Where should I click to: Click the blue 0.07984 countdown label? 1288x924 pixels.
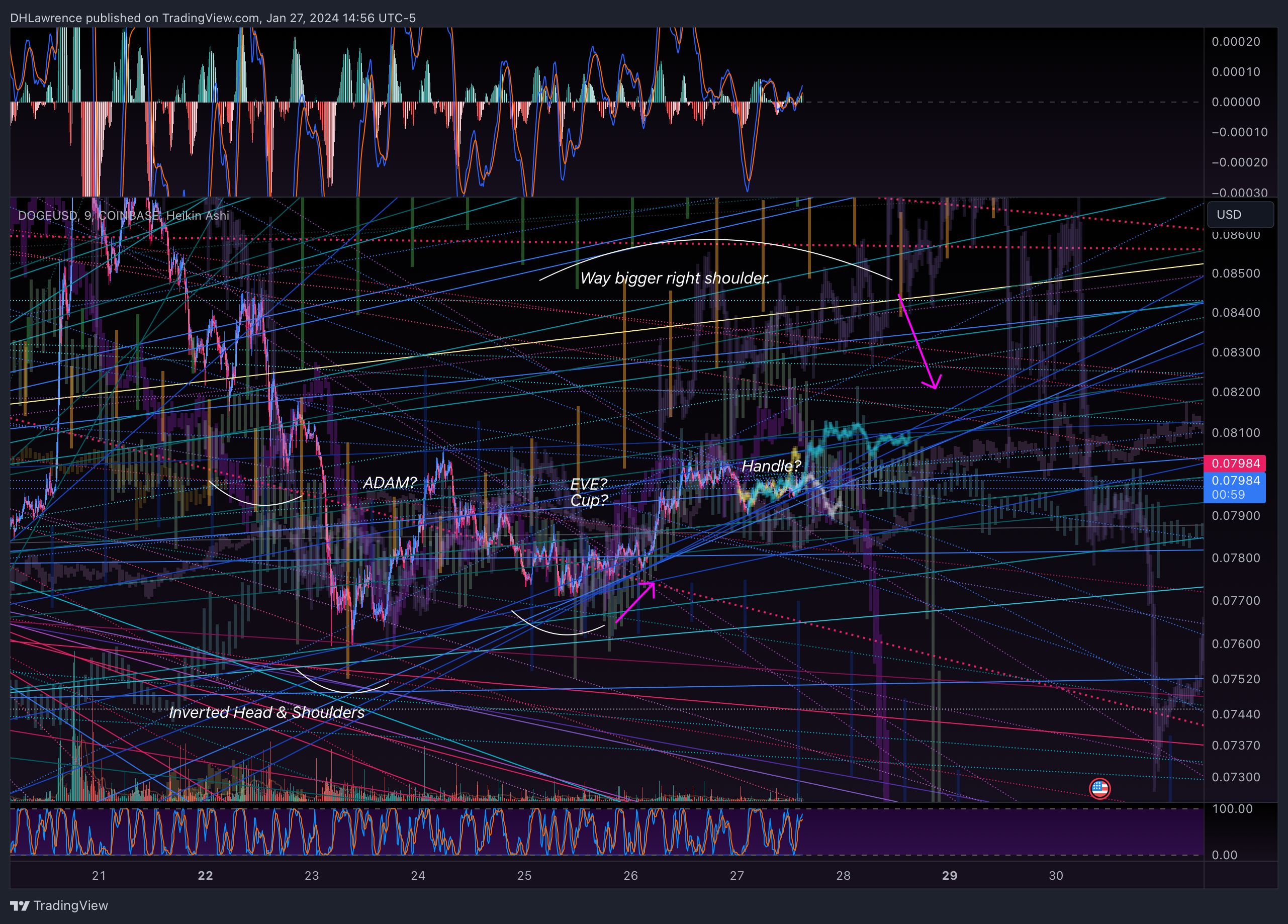point(1235,487)
